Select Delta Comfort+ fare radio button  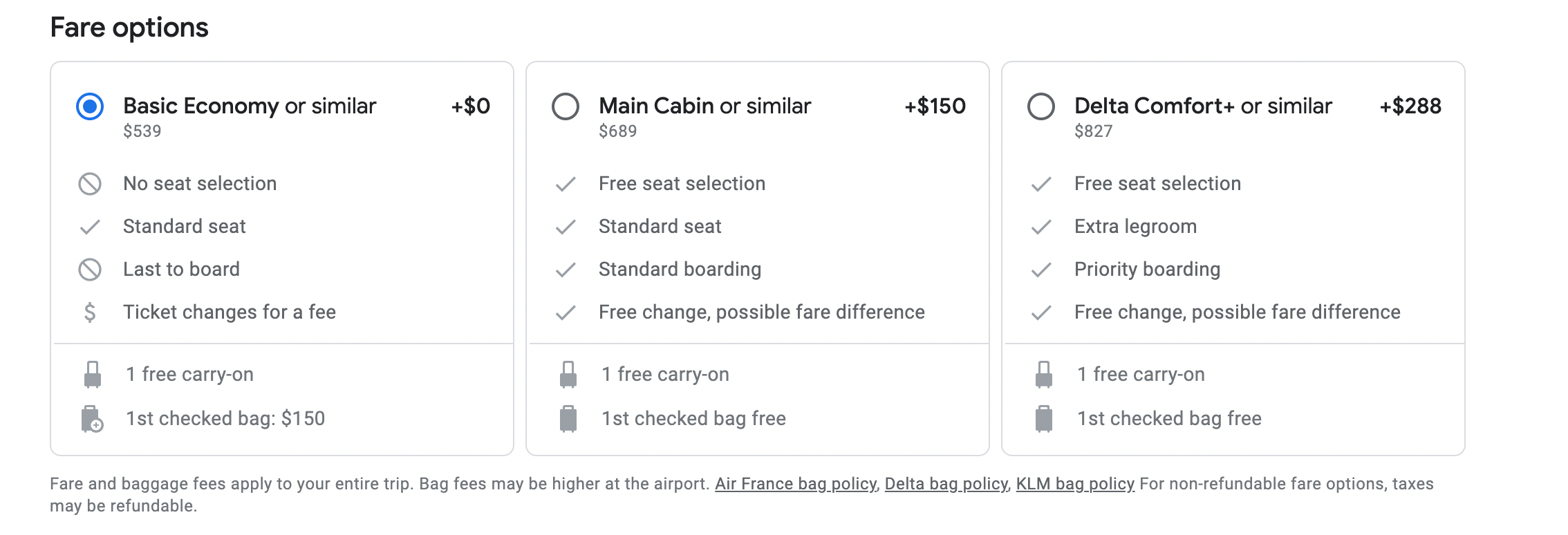tap(1041, 106)
